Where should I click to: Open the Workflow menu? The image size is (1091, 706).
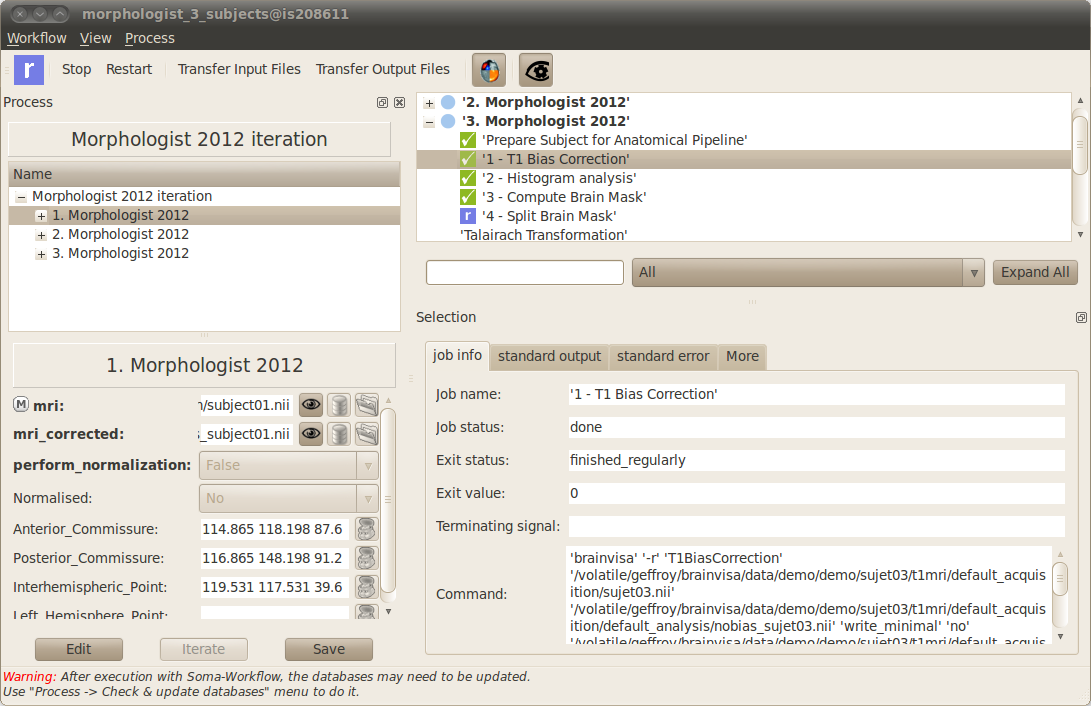coord(37,38)
